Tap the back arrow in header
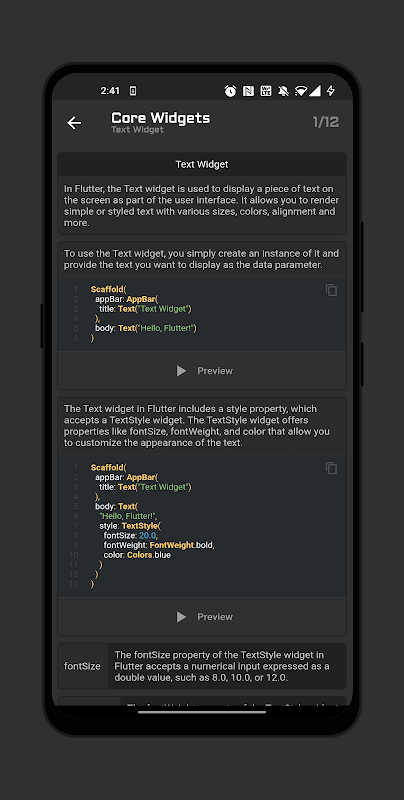The width and height of the screenshot is (404, 800). [x=74, y=122]
